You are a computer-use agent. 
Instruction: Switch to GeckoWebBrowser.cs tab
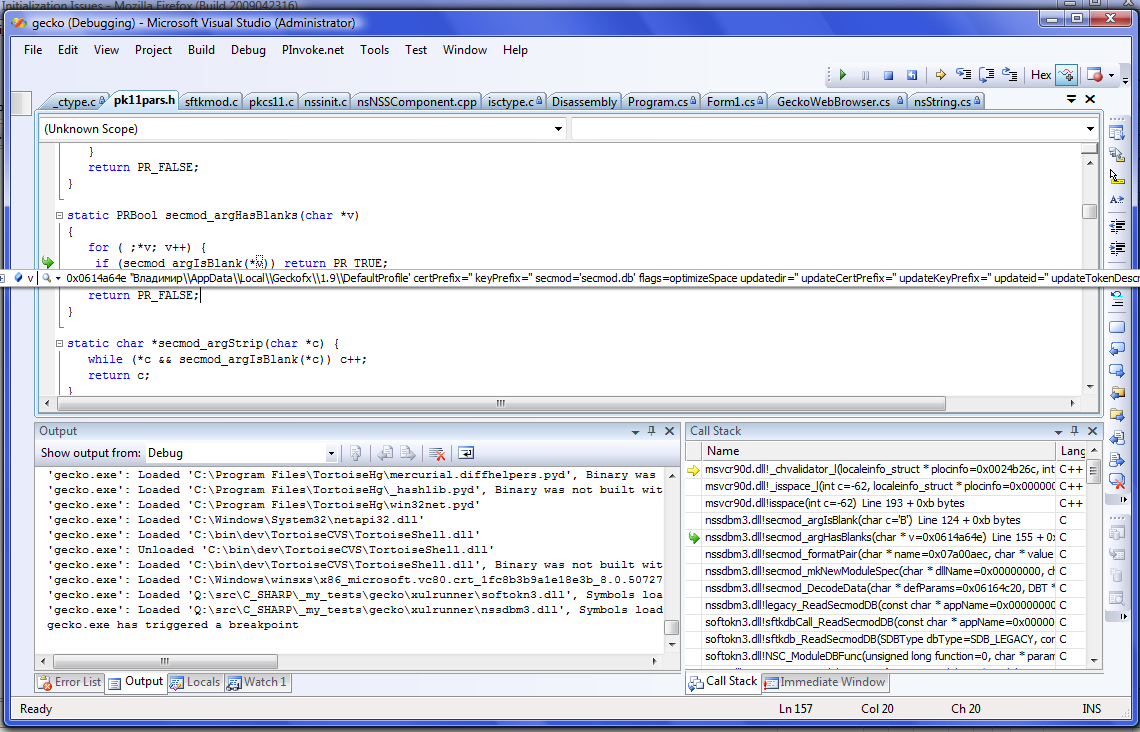pyautogui.click(x=836, y=102)
